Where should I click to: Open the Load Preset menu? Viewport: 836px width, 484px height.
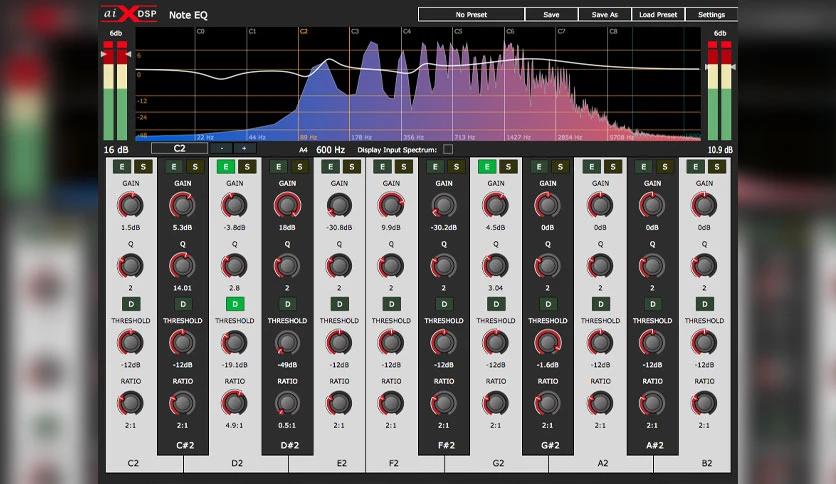658,15
